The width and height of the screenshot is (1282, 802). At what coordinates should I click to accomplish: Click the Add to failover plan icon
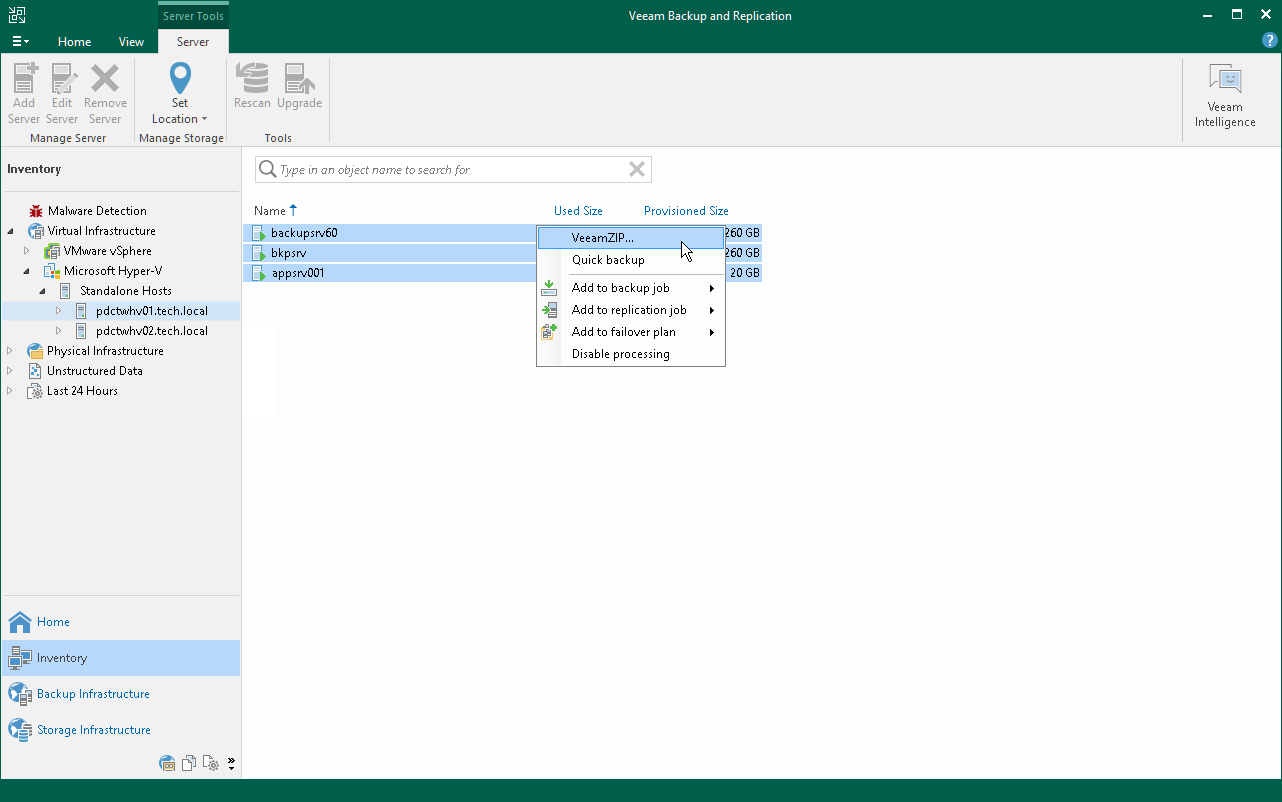tap(549, 332)
